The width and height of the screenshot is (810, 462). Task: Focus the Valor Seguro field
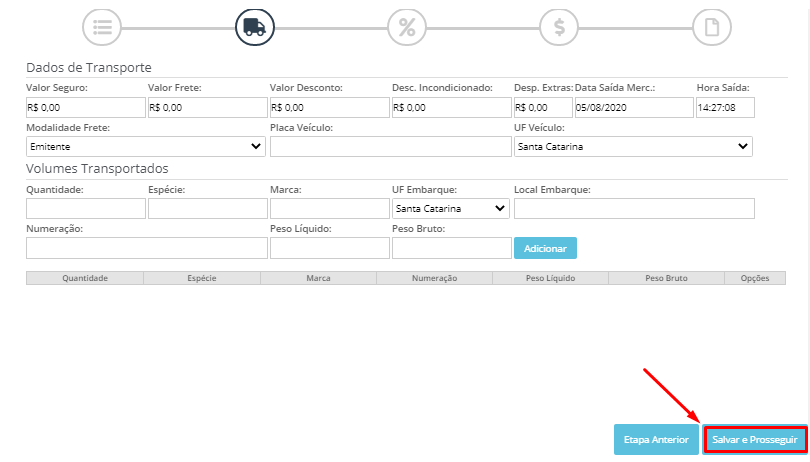86,107
